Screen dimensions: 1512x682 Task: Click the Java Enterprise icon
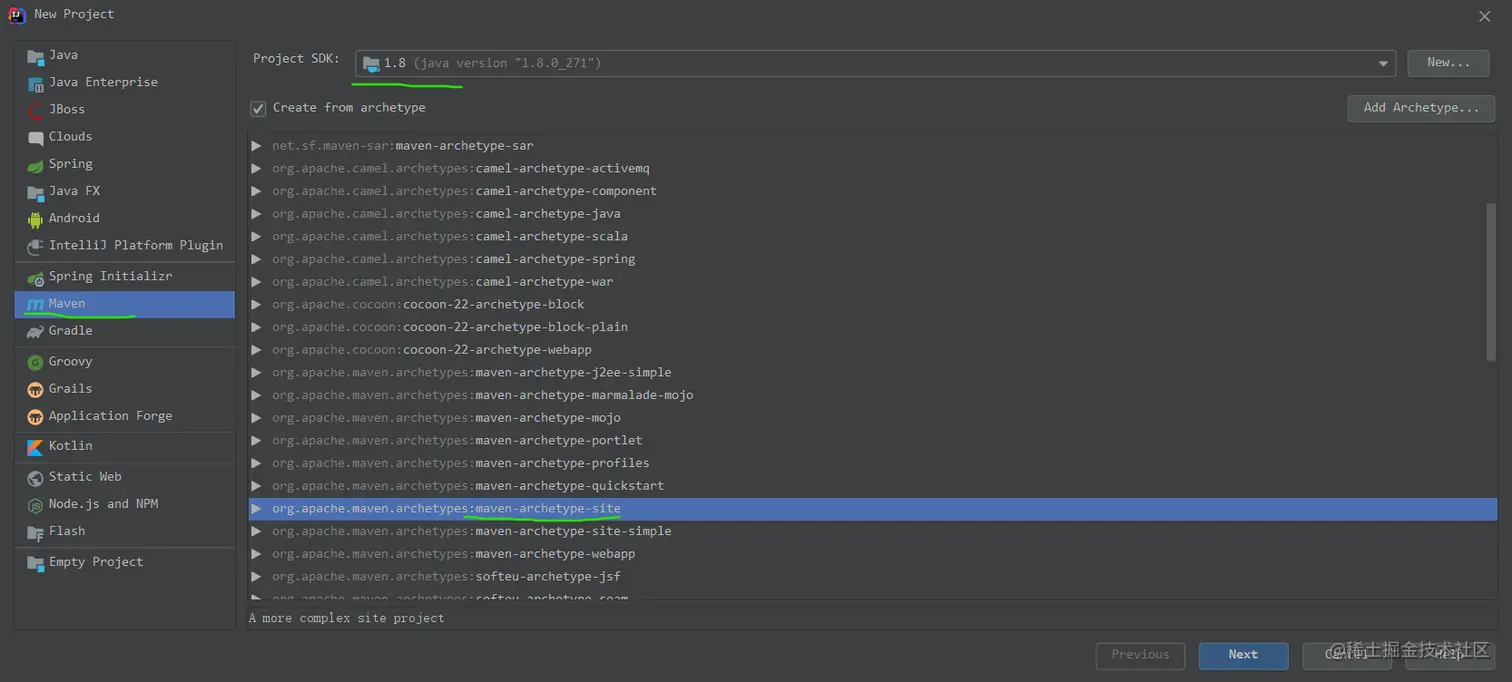35,83
